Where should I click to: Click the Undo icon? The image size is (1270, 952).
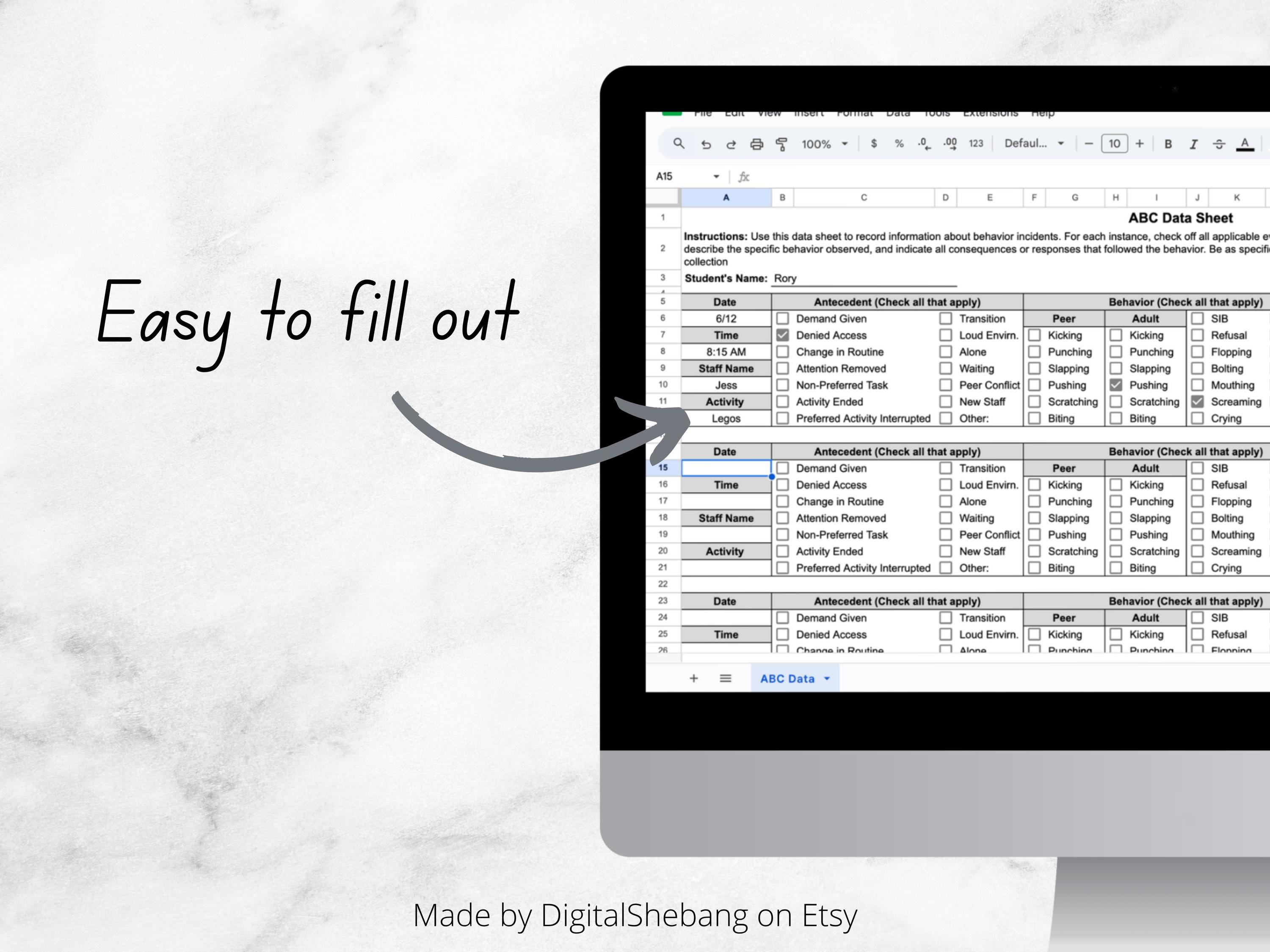(706, 143)
